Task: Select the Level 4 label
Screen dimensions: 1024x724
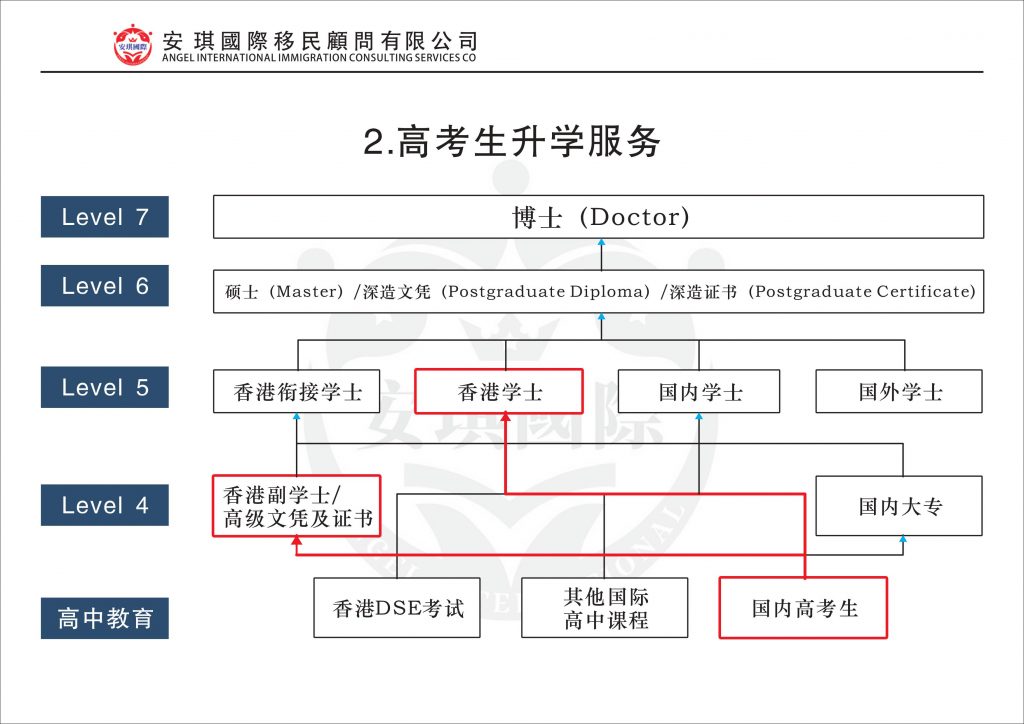Action: point(105,506)
